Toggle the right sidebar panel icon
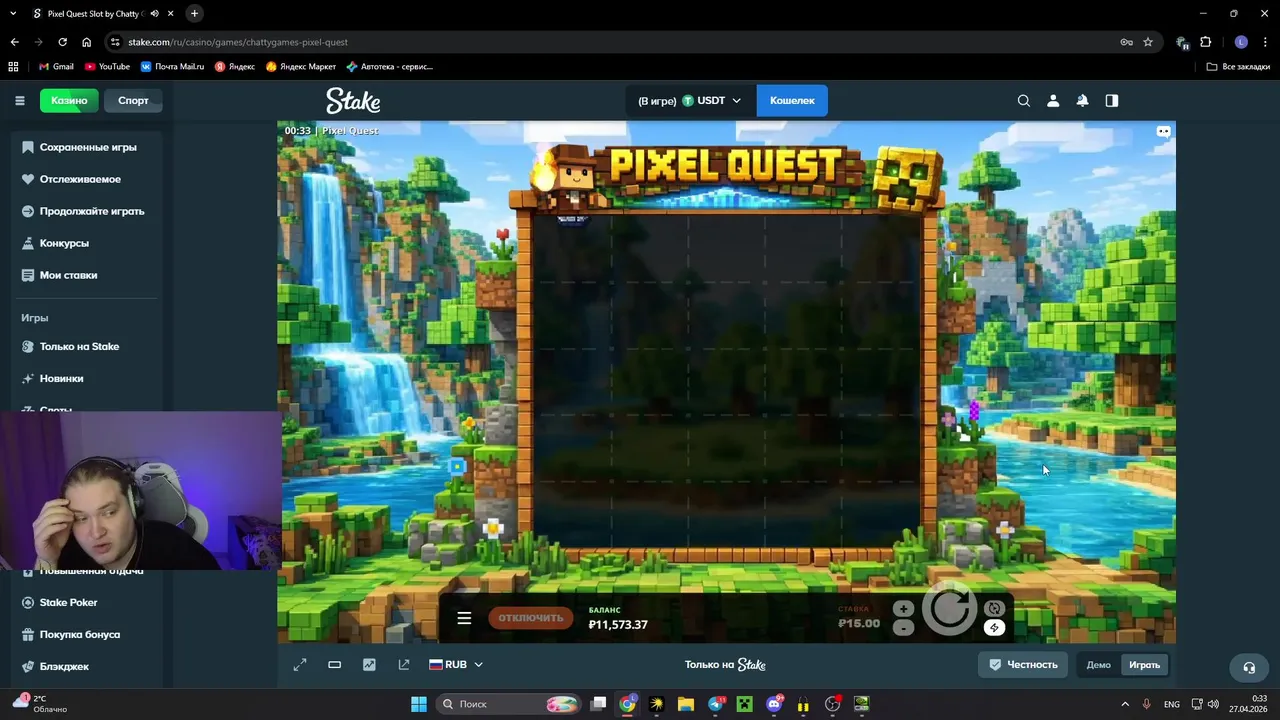 [1112, 101]
